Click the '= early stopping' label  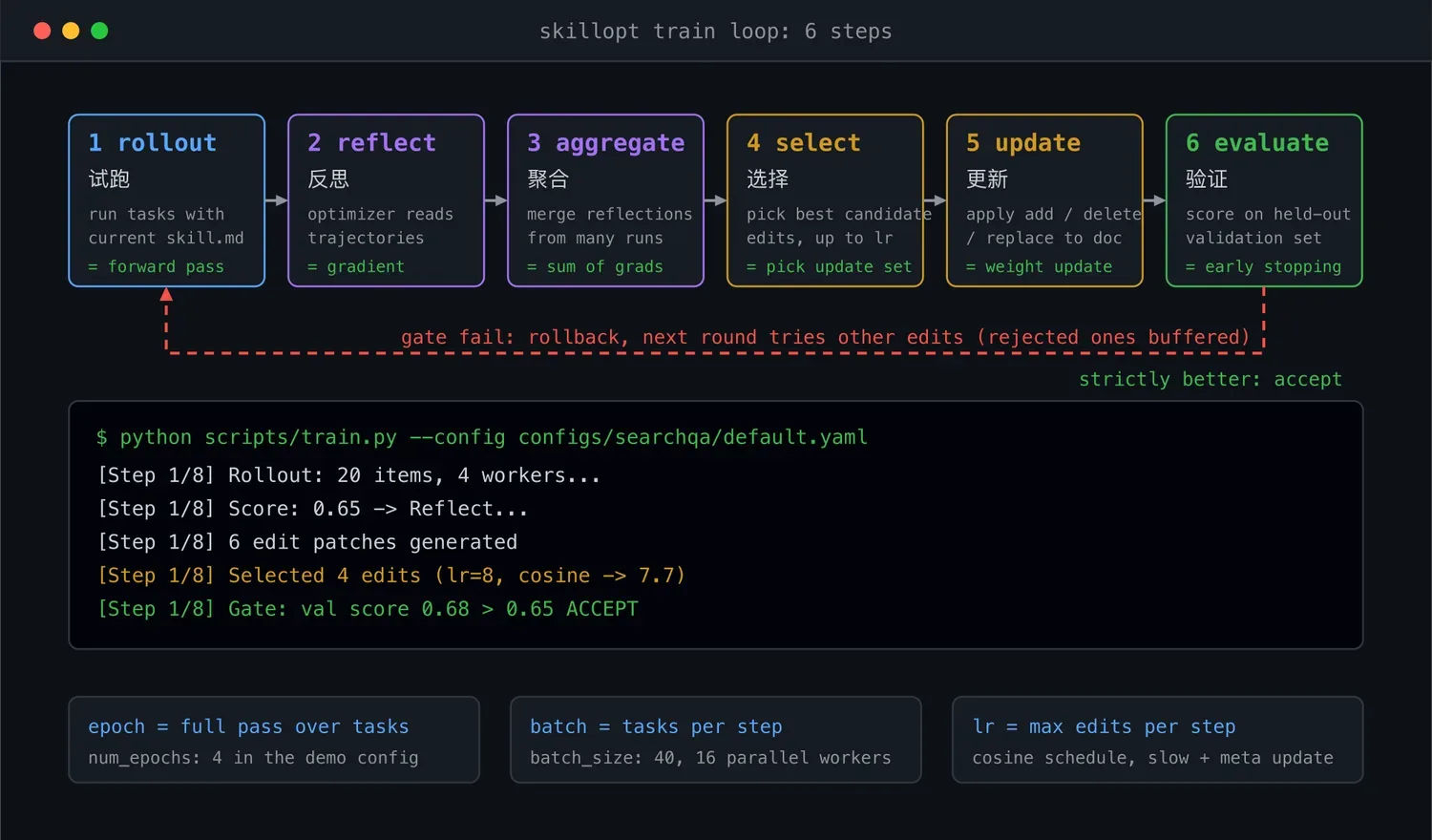click(x=1264, y=266)
